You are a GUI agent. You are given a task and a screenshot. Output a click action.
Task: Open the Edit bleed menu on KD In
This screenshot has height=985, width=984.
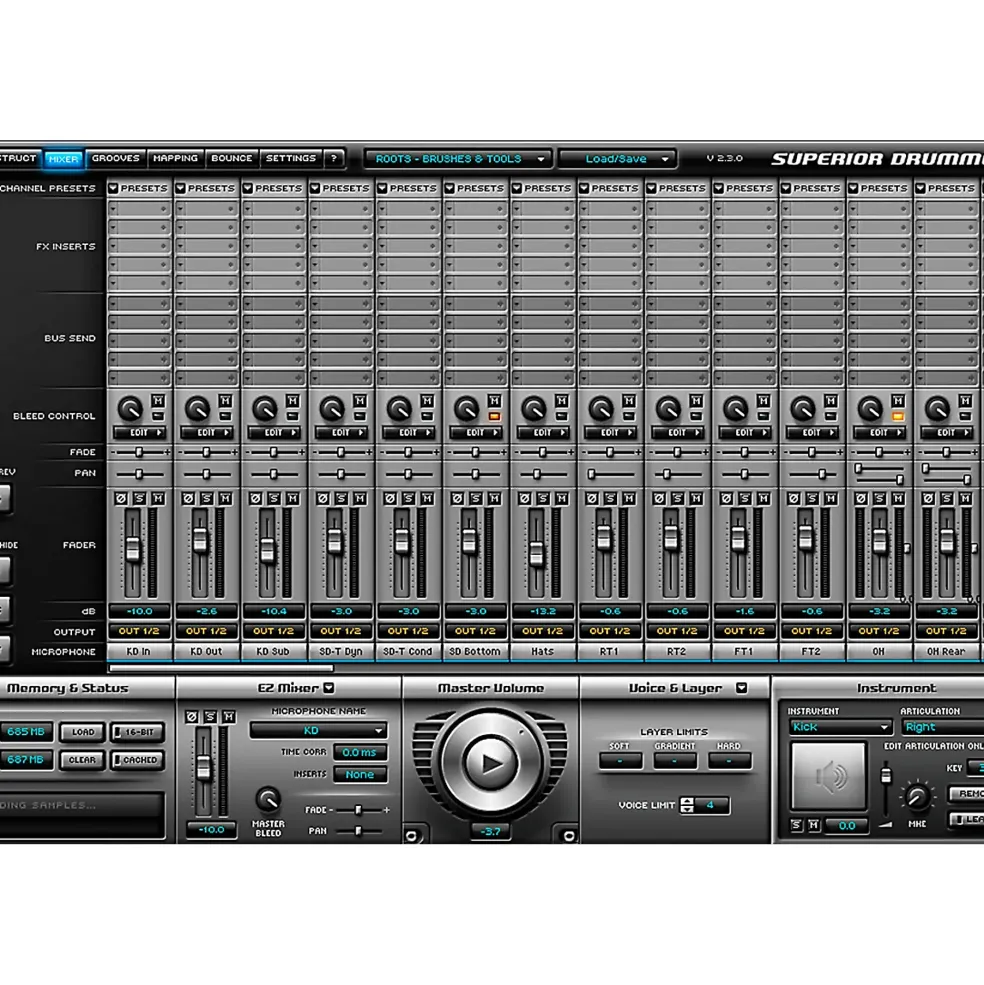(139, 433)
